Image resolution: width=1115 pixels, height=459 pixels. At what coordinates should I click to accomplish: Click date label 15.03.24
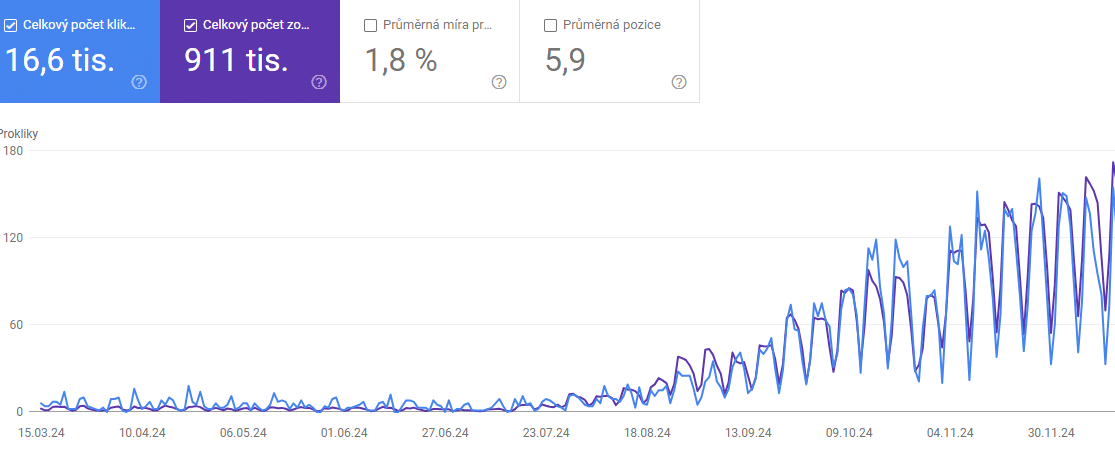pyautogui.click(x=41, y=433)
